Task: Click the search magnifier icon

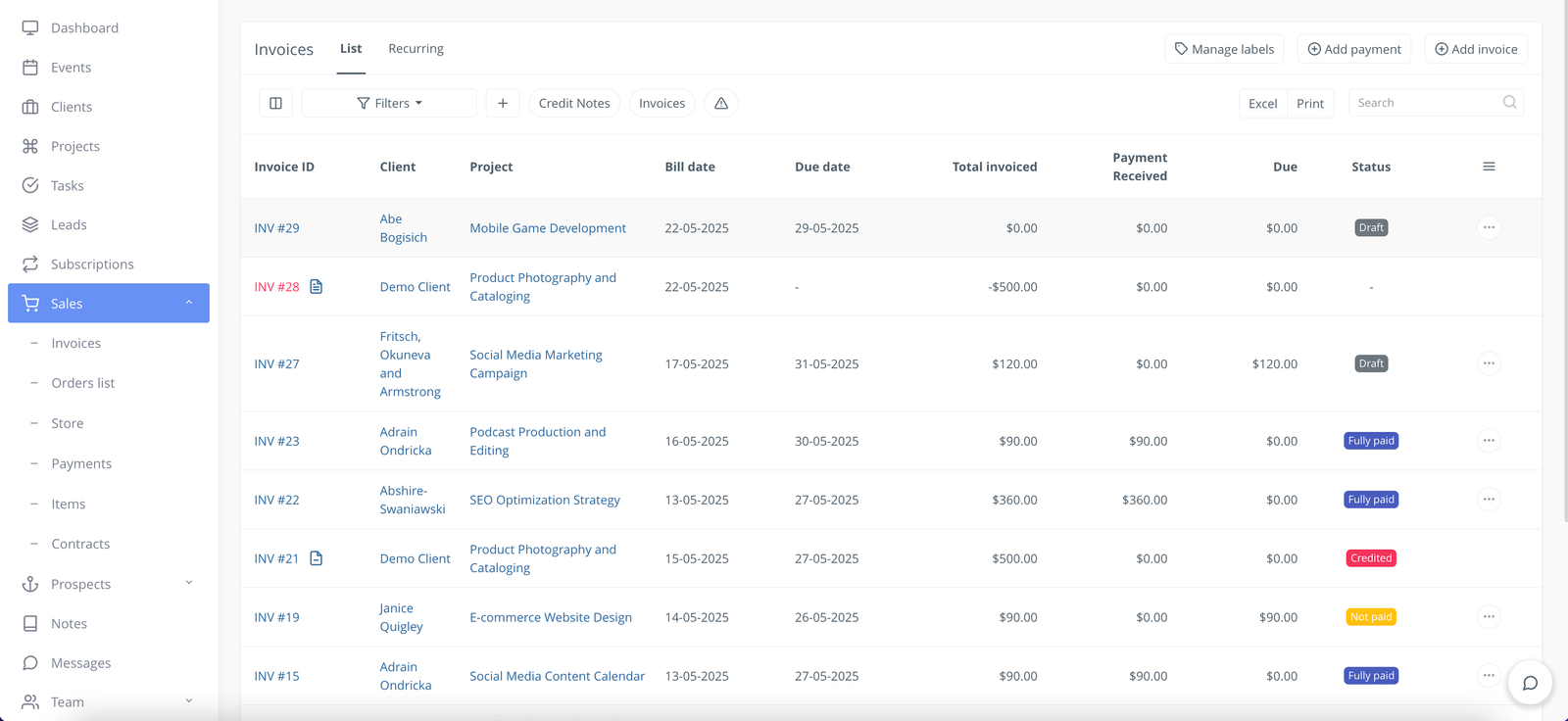Action: [x=1509, y=102]
